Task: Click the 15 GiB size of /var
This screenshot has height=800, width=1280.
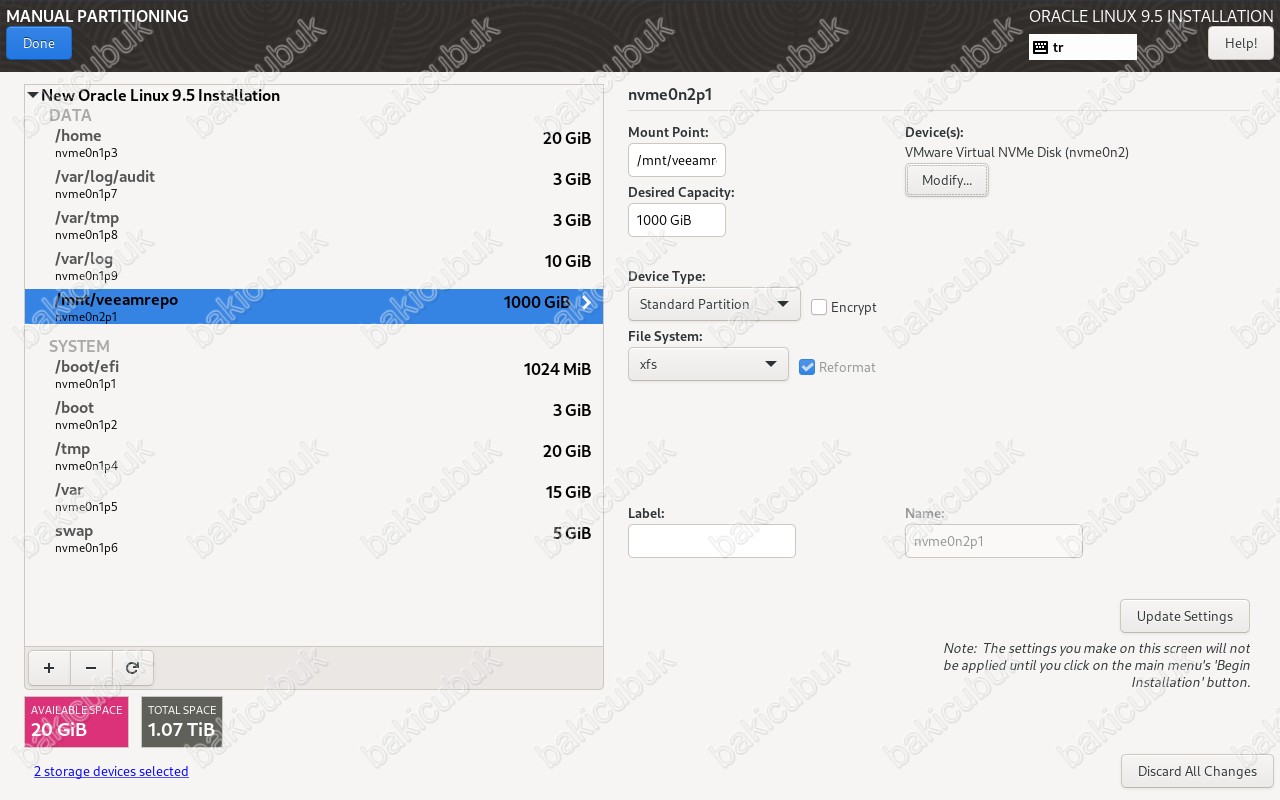Action: coord(567,492)
